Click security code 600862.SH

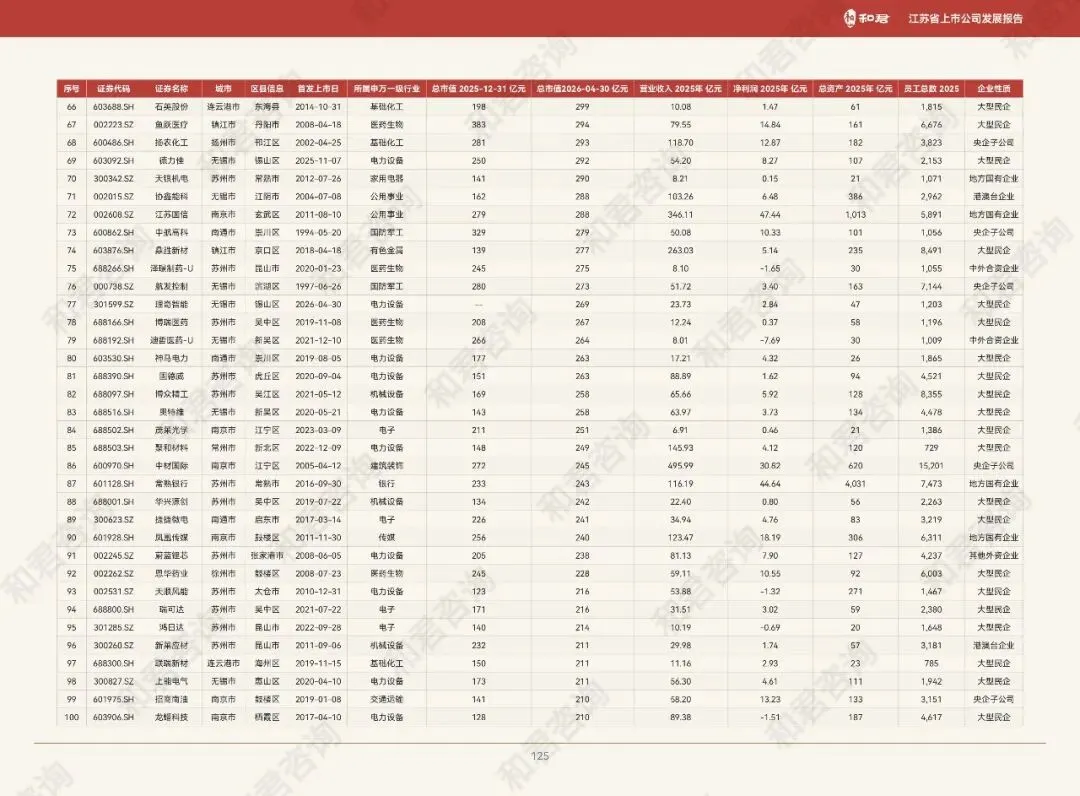click(x=114, y=233)
